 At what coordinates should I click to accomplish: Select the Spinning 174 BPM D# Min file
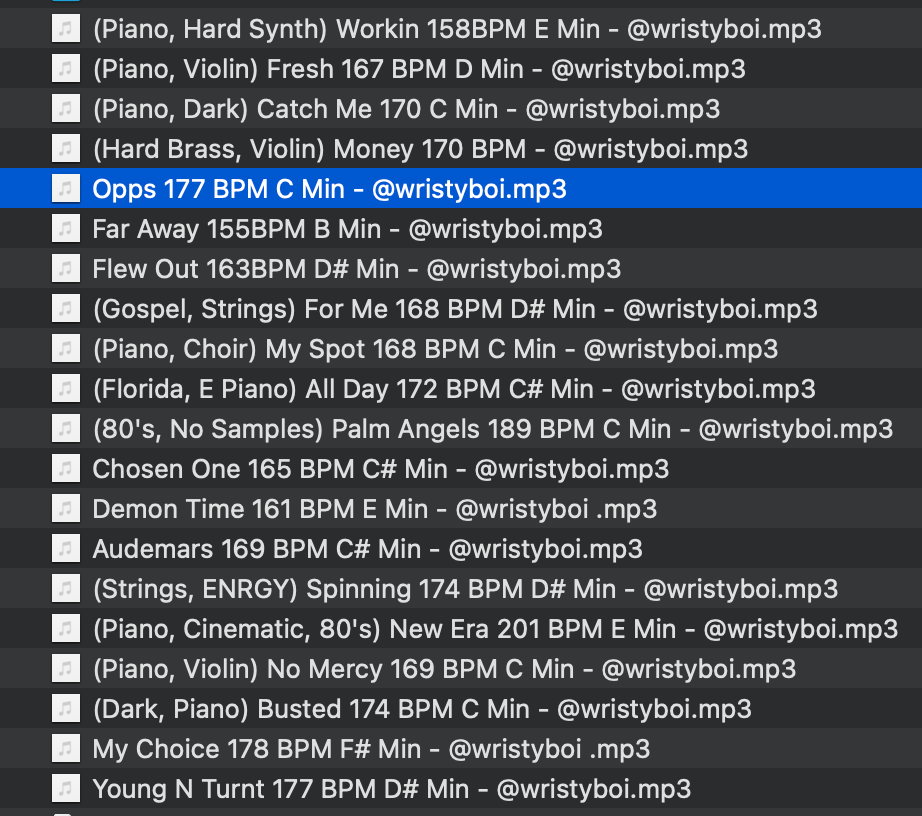pos(465,589)
